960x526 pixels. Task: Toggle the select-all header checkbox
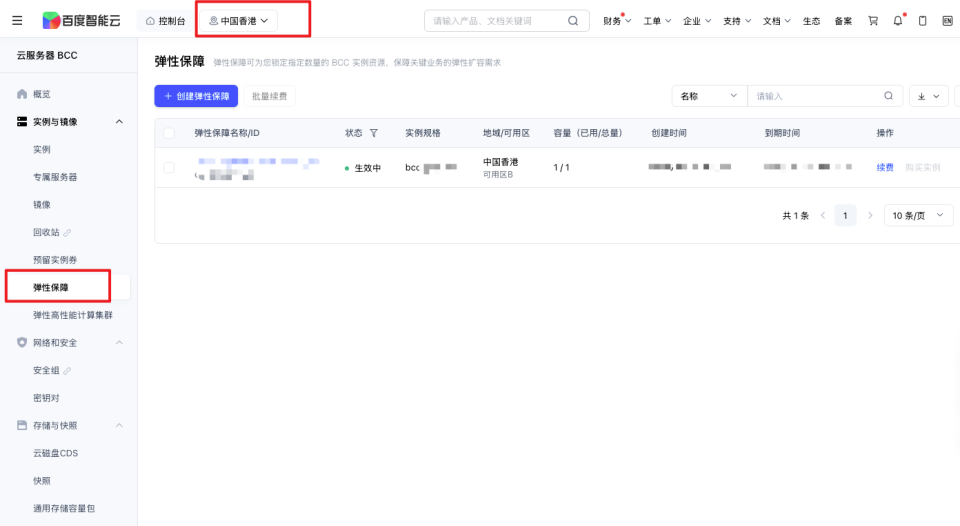tap(170, 133)
